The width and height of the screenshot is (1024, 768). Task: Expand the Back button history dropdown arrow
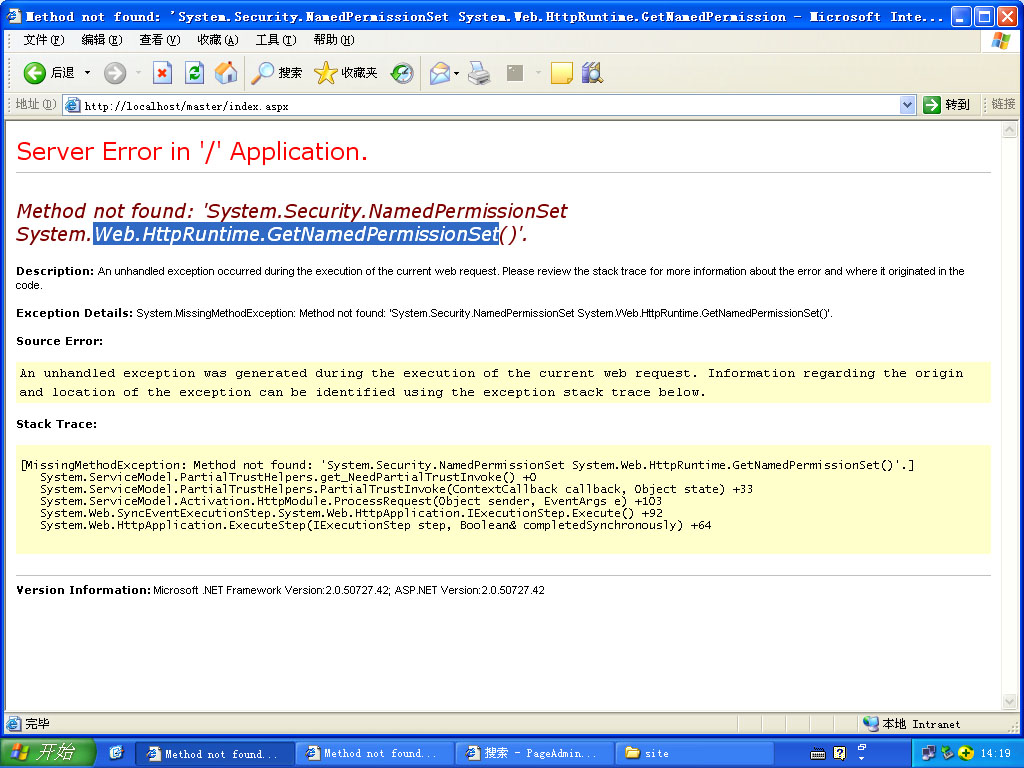(x=87, y=73)
